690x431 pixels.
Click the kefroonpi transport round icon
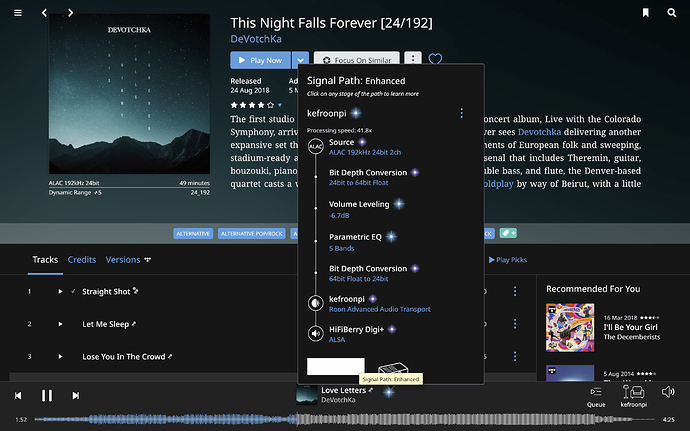point(316,303)
